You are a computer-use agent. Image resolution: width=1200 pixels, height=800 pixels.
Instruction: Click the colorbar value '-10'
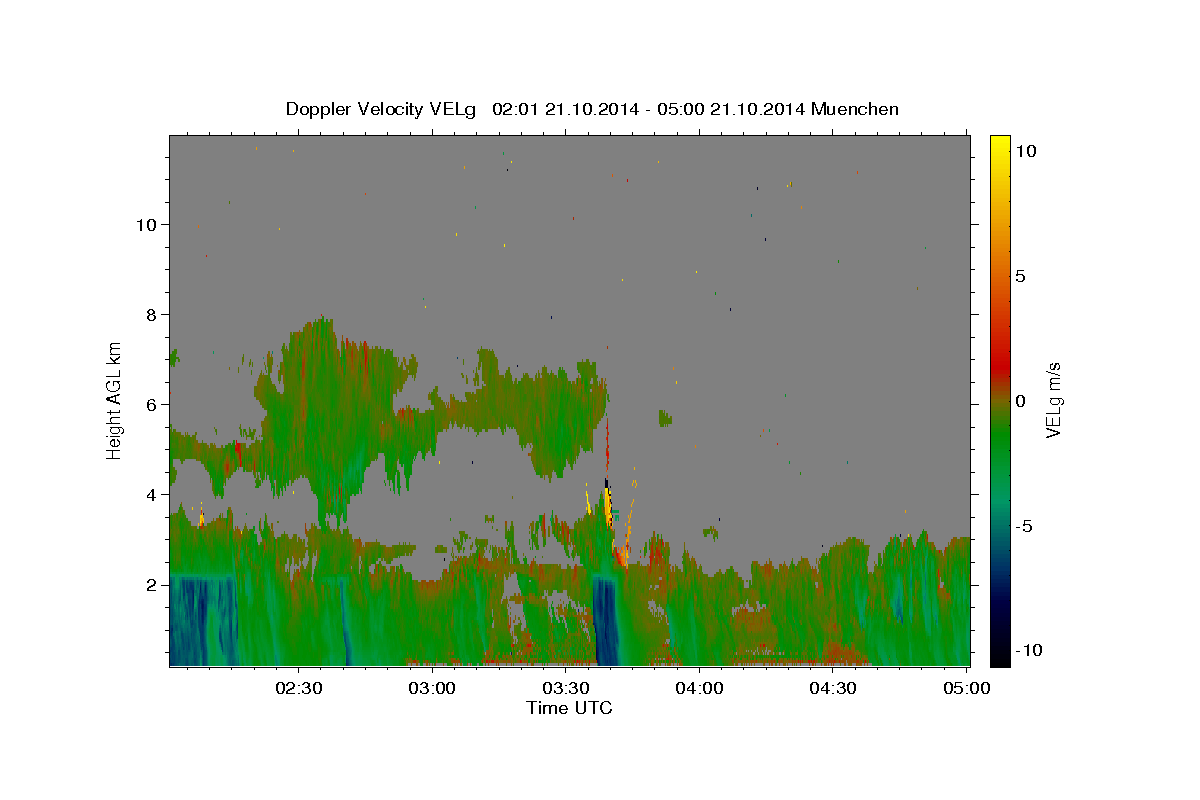click(1027, 650)
